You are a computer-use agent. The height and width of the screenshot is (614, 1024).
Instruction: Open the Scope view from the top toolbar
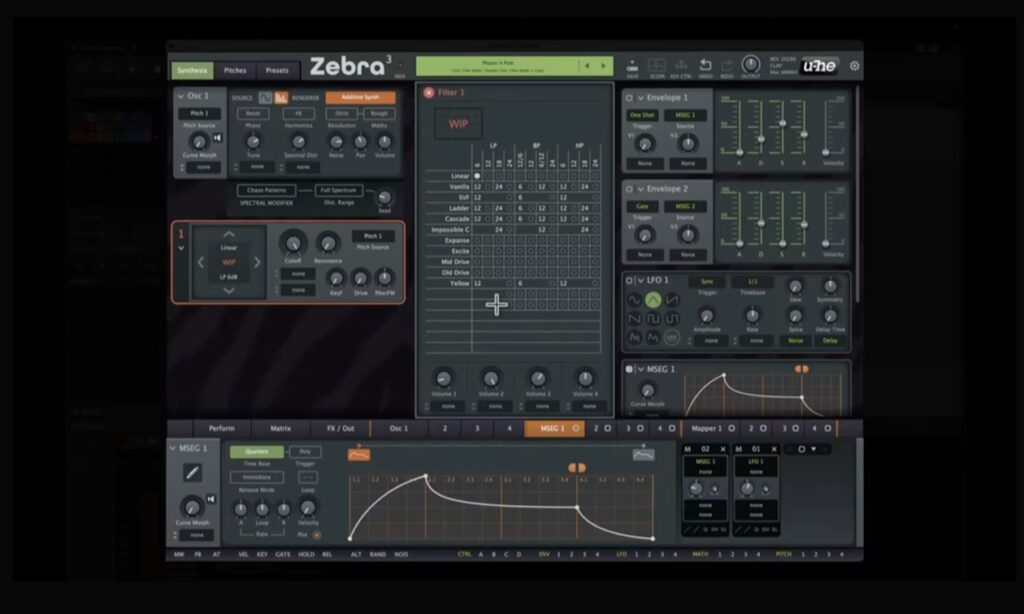click(x=657, y=66)
